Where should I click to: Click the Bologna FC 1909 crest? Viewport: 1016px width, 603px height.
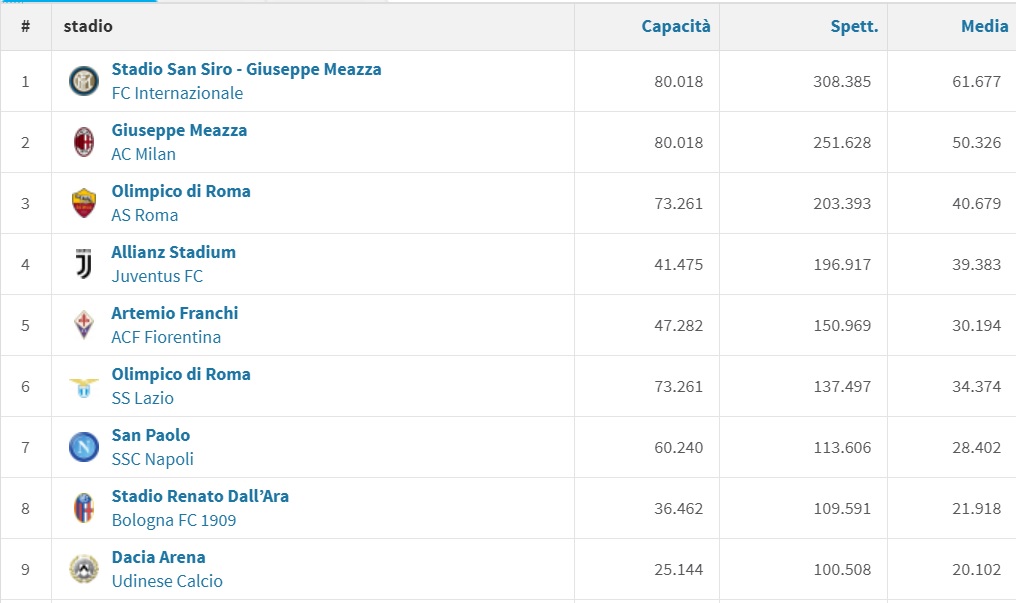click(84, 508)
